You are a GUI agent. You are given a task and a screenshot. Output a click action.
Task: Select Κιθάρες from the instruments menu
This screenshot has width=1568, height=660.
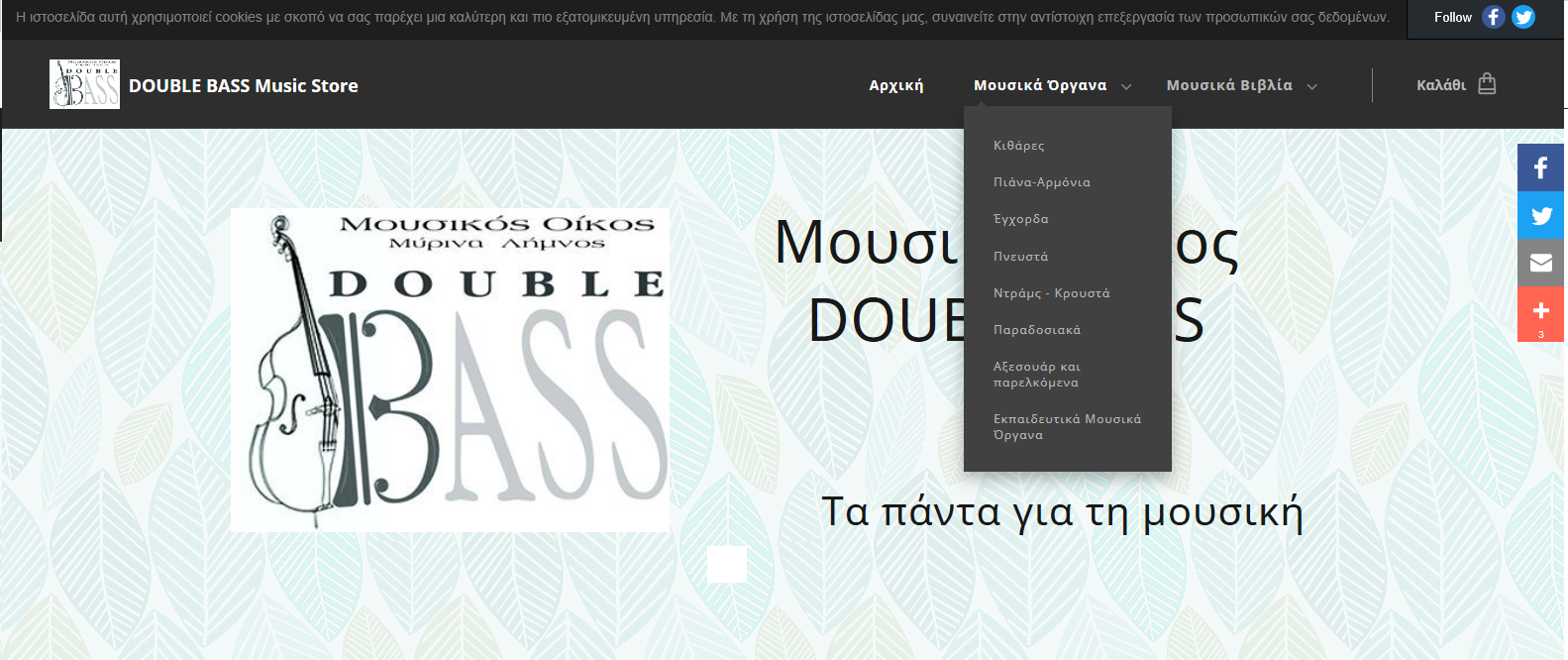[x=1018, y=146]
